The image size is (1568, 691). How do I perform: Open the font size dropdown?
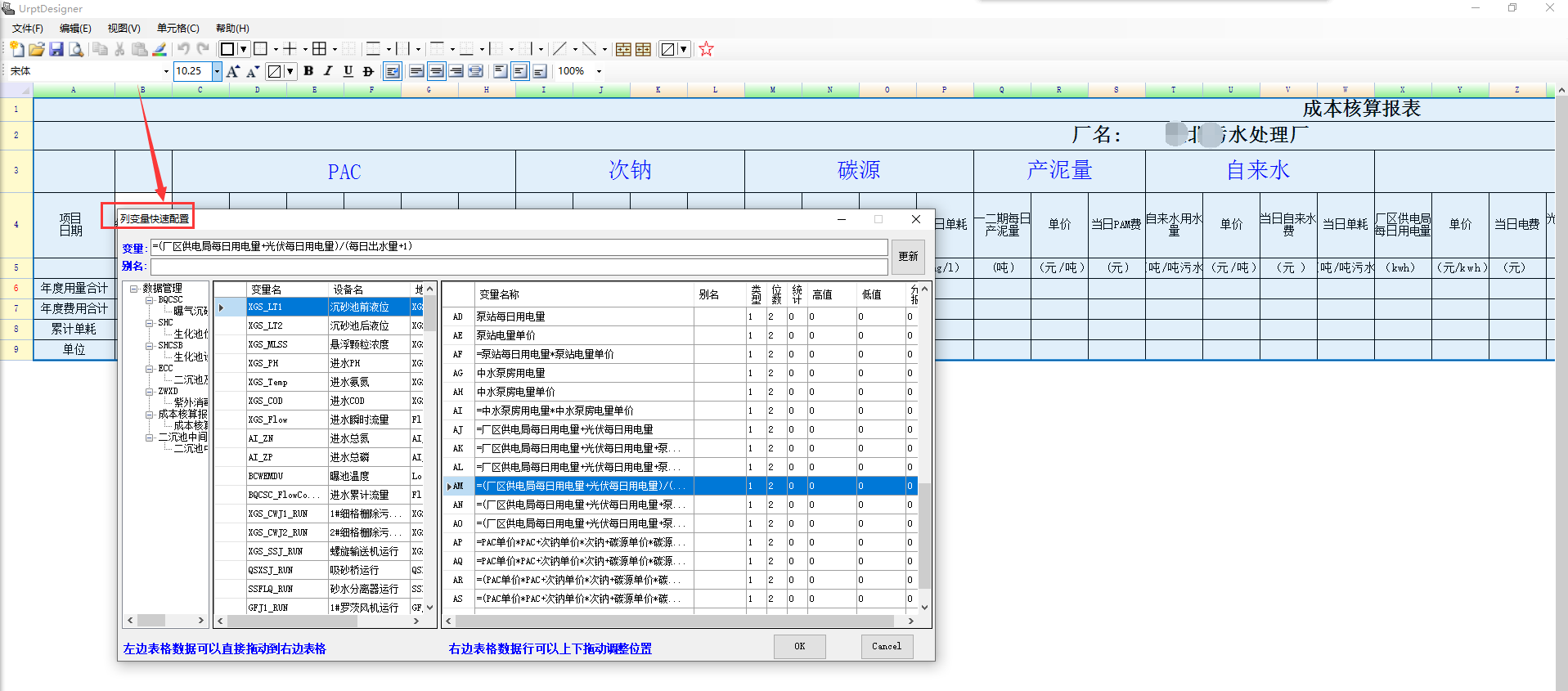pos(217,72)
